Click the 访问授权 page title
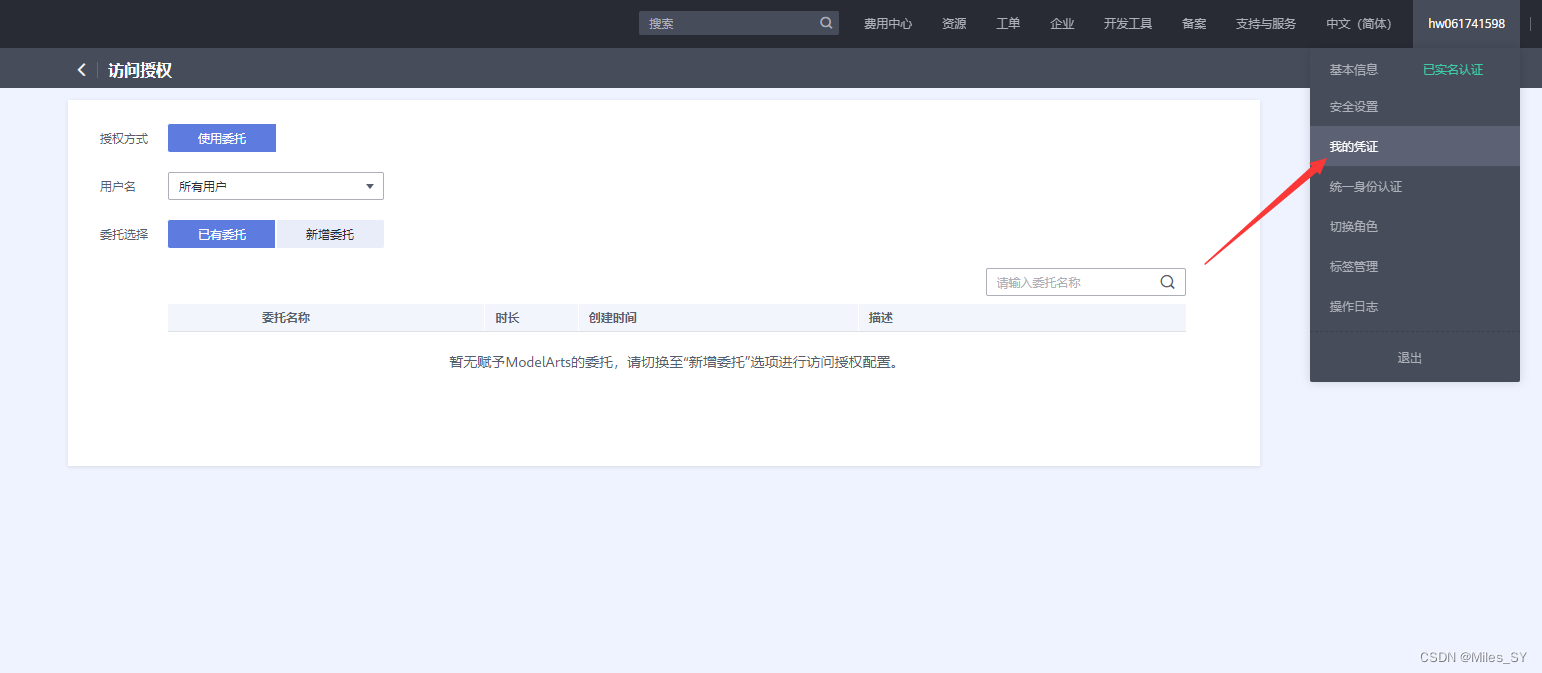The height and width of the screenshot is (673, 1542). click(140, 70)
